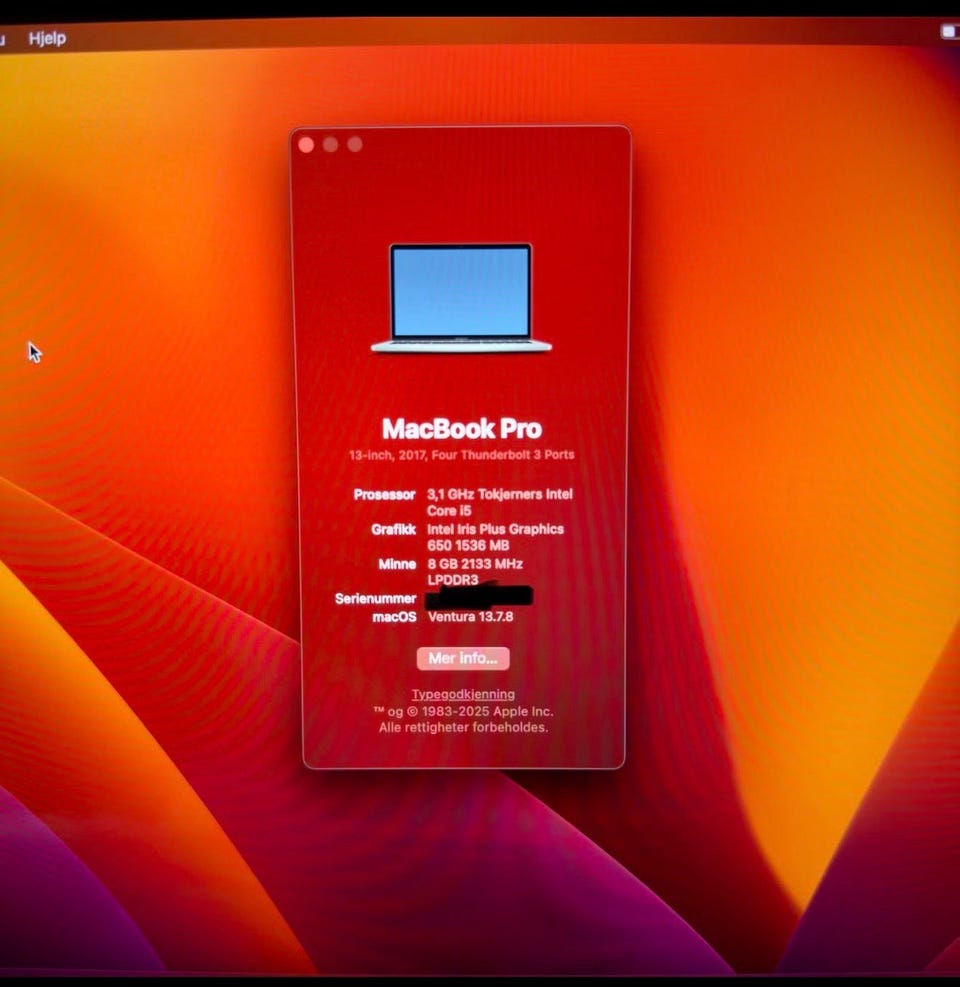Select '3,1 GHz Tokjerners Intel Core i5' value
The height and width of the screenshot is (987, 960).
[x=500, y=502]
